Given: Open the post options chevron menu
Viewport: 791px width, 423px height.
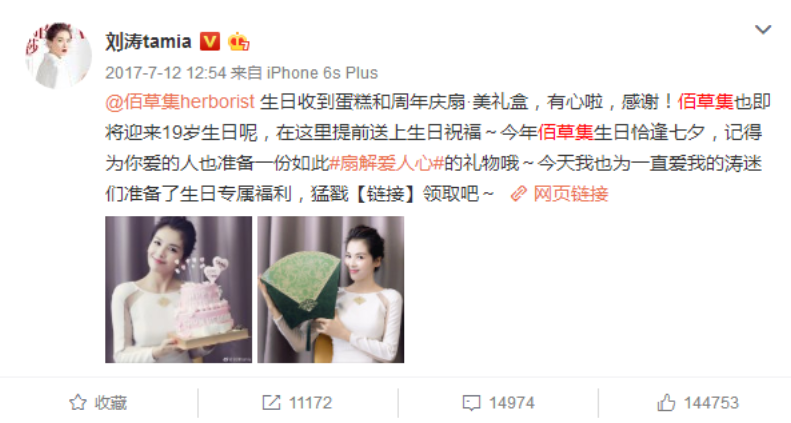Looking at the screenshot, I should click(x=763, y=30).
